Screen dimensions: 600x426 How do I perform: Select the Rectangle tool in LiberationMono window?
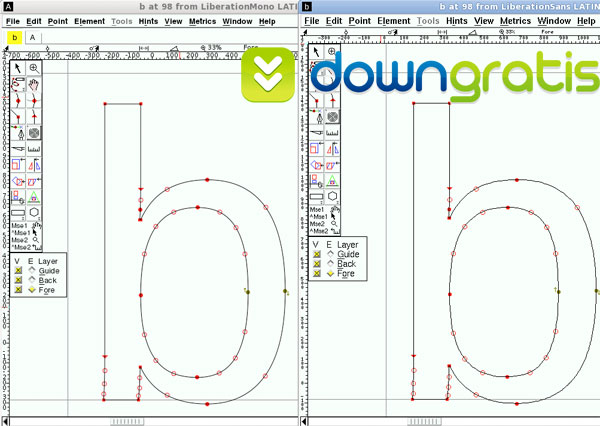[x=18, y=213]
